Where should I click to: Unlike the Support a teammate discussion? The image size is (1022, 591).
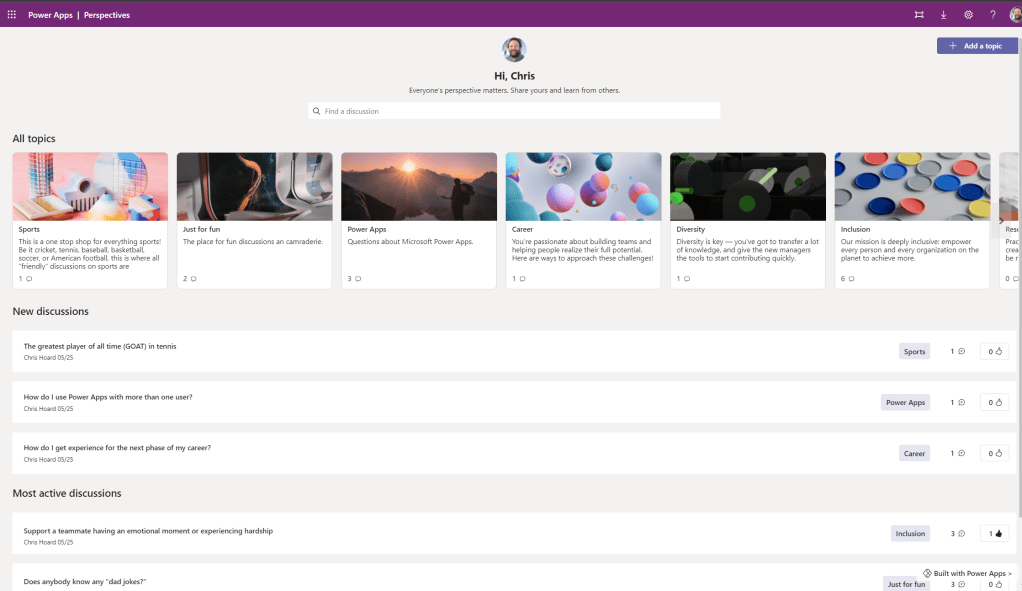[994, 534]
